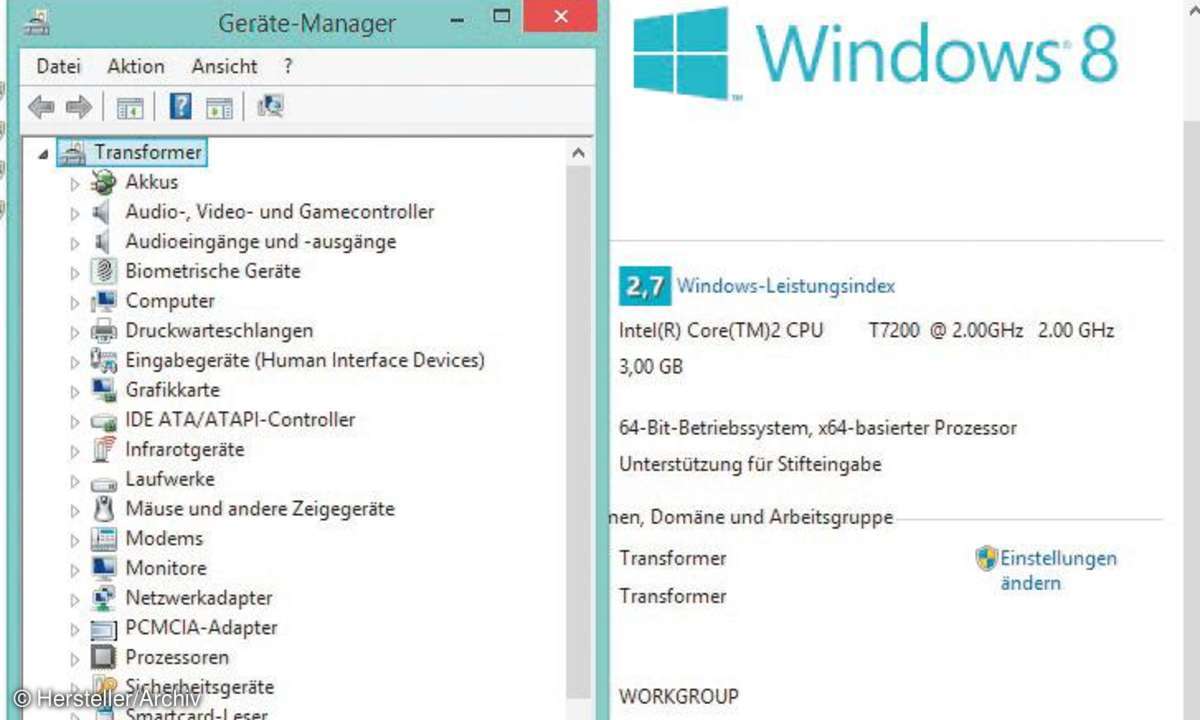The height and width of the screenshot is (720, 1200).
Task: Click the Akkus battery icon
Action: point(103,182)
